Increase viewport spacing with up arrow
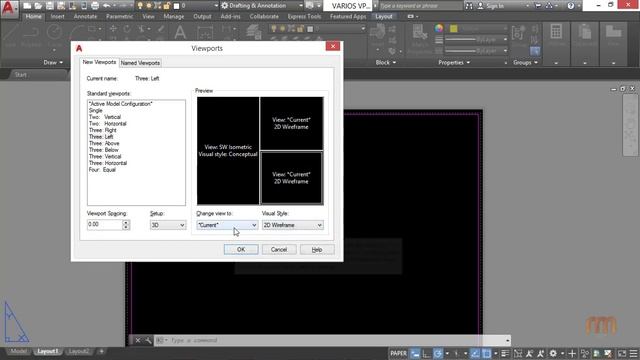 click(126, 222)
